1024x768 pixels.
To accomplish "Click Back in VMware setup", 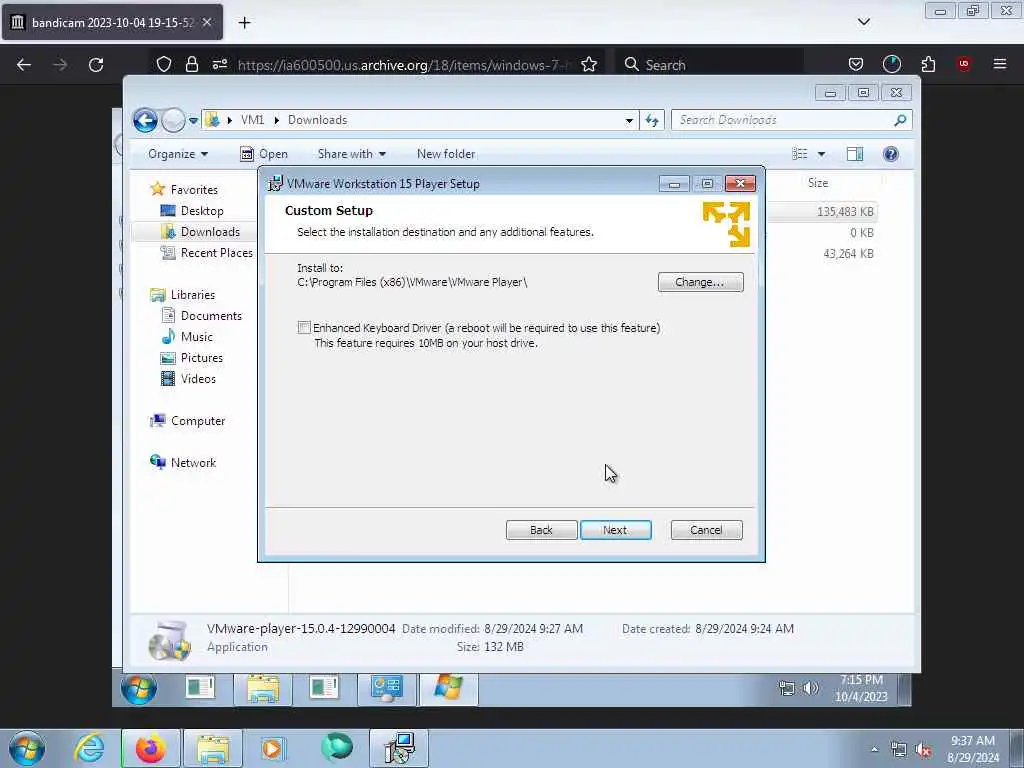I will [541, 530].
